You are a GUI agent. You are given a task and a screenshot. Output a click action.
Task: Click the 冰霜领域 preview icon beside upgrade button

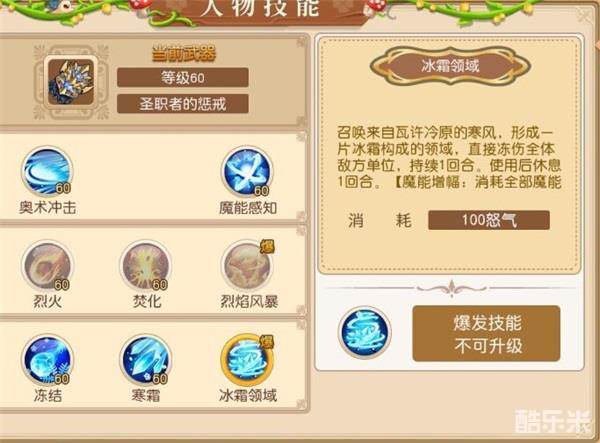(x=365, y=332)
